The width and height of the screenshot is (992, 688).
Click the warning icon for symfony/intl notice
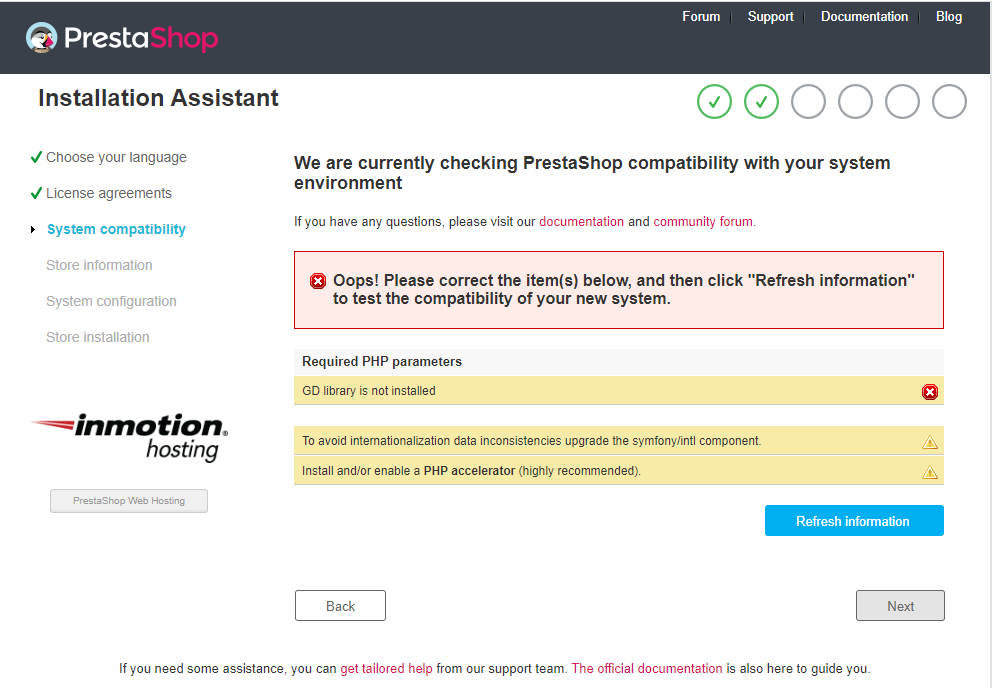tap(930, 442)
